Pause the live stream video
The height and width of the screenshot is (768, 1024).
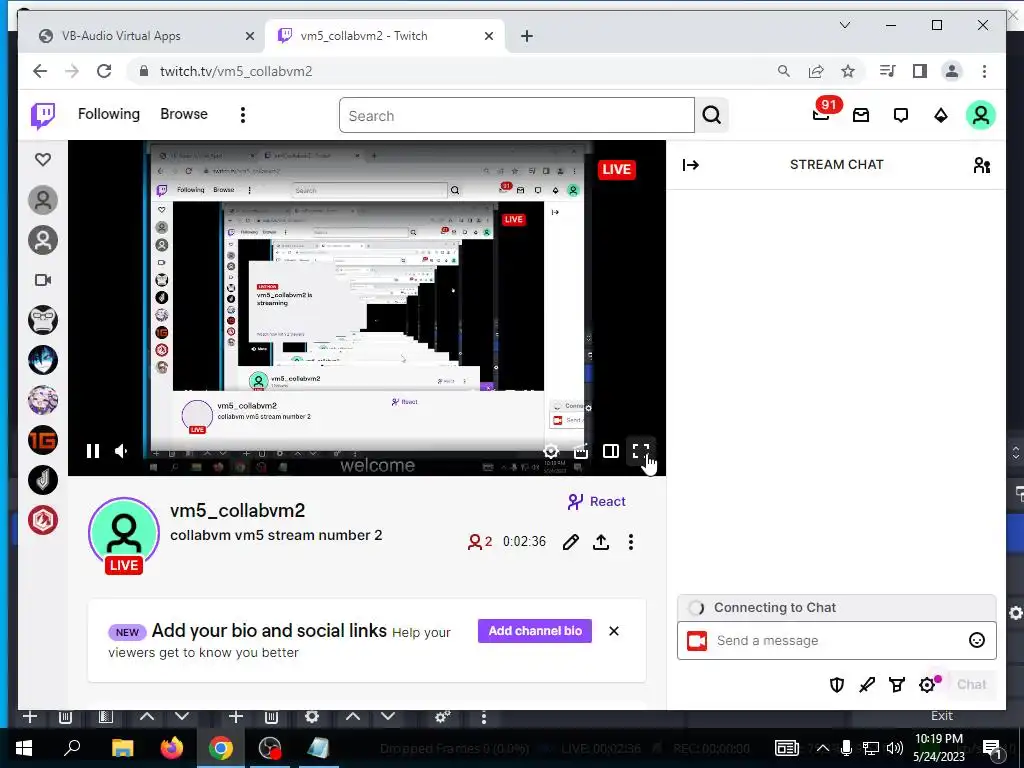pos(93,451)
